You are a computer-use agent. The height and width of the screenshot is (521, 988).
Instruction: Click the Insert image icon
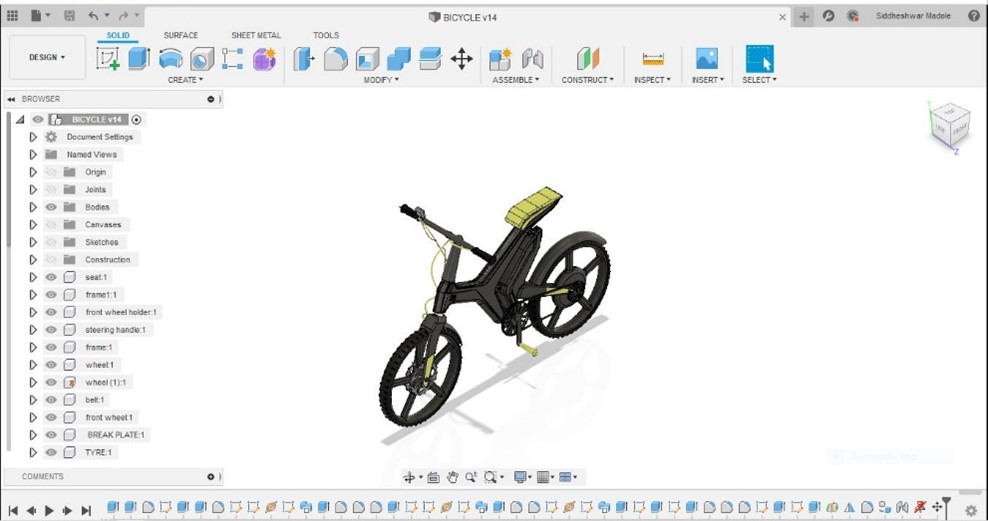[x=707, y=59]
